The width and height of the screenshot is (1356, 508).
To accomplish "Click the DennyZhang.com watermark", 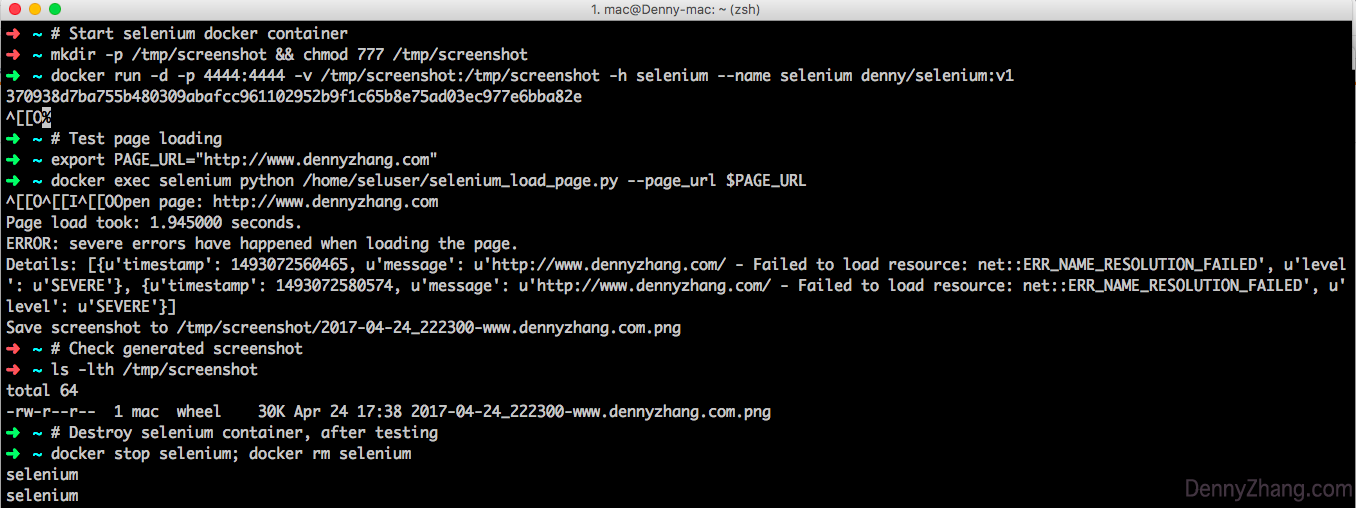I will click(x=1268, y=489).
